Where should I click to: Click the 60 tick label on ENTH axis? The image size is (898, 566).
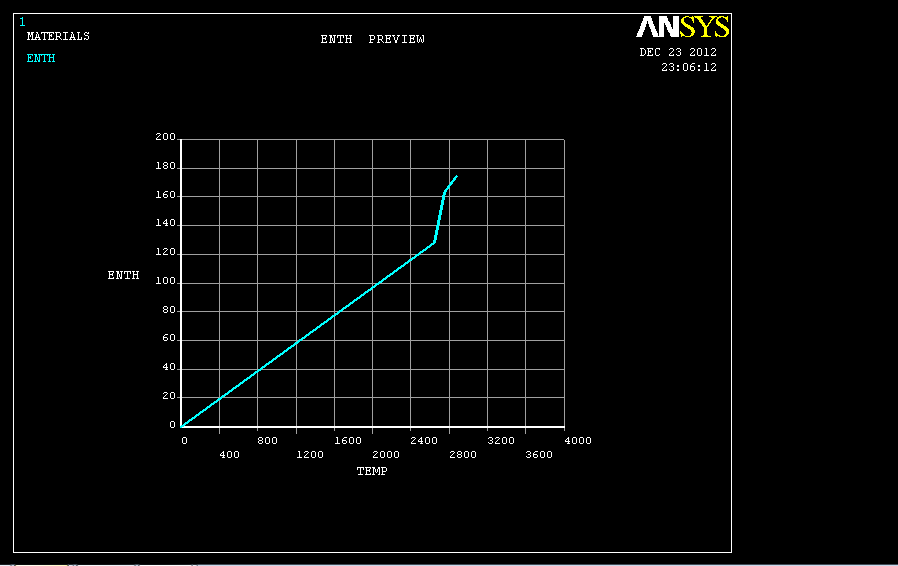point(169,338)
